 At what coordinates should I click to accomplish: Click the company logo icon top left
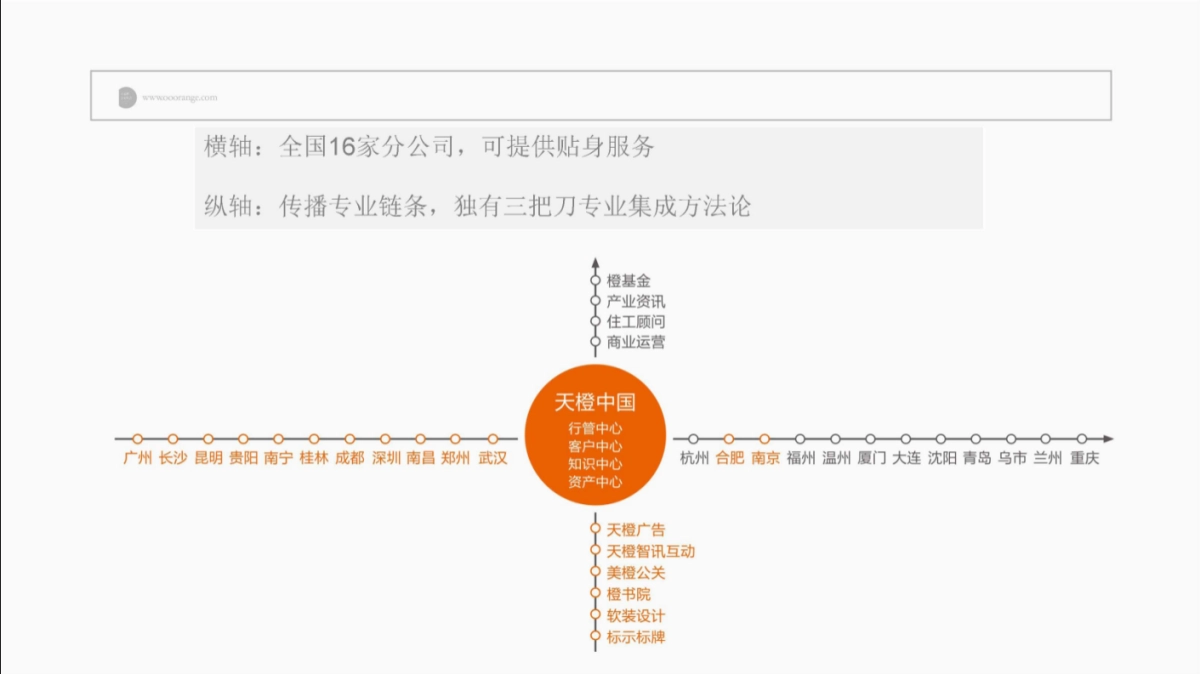[125, 96]
